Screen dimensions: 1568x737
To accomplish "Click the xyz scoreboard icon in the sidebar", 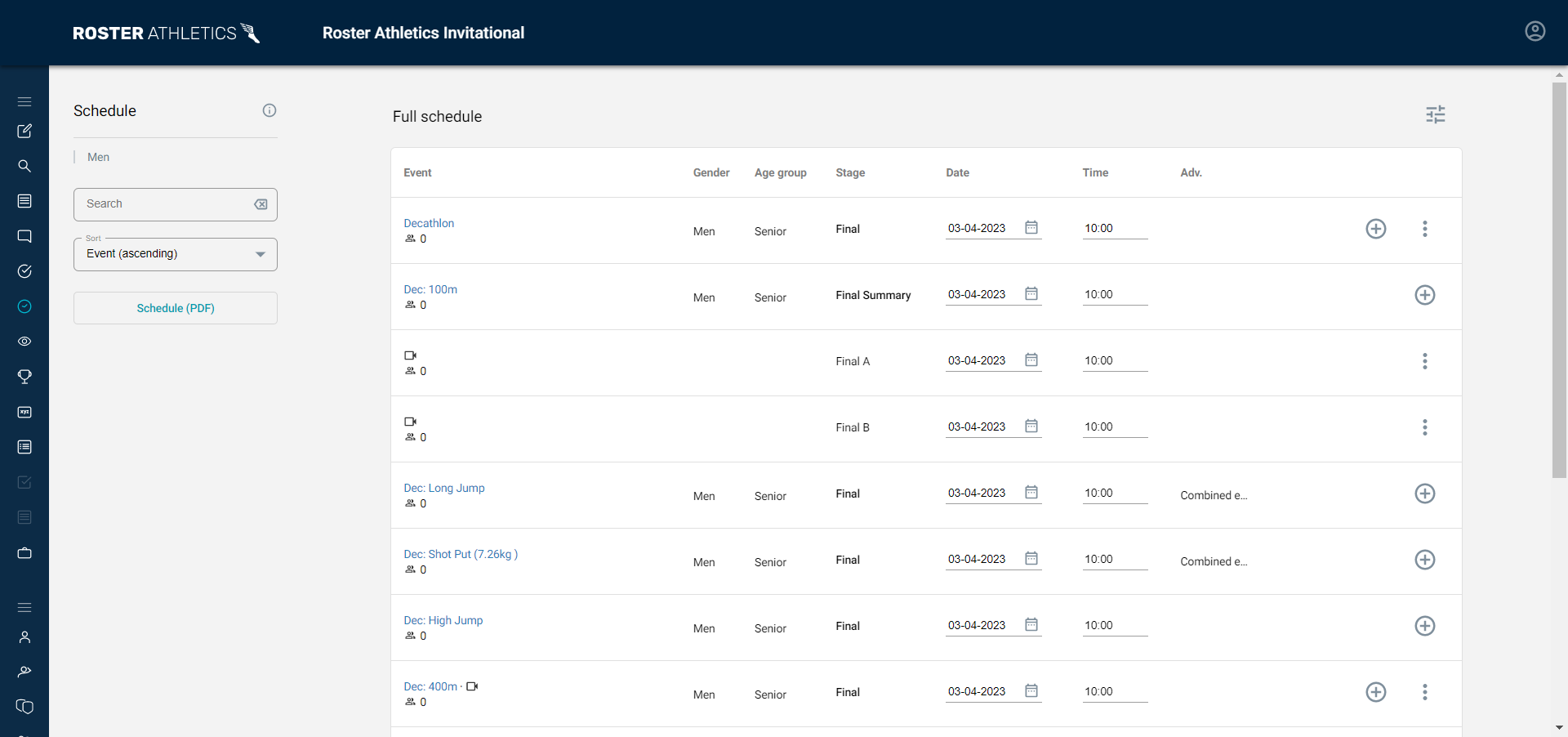I will pos(24,412).
